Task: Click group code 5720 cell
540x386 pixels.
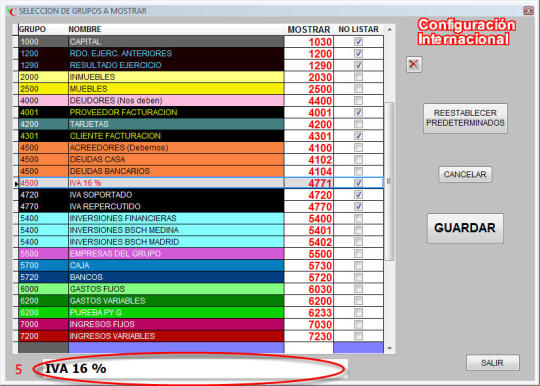Action: [x=43, y=277]
